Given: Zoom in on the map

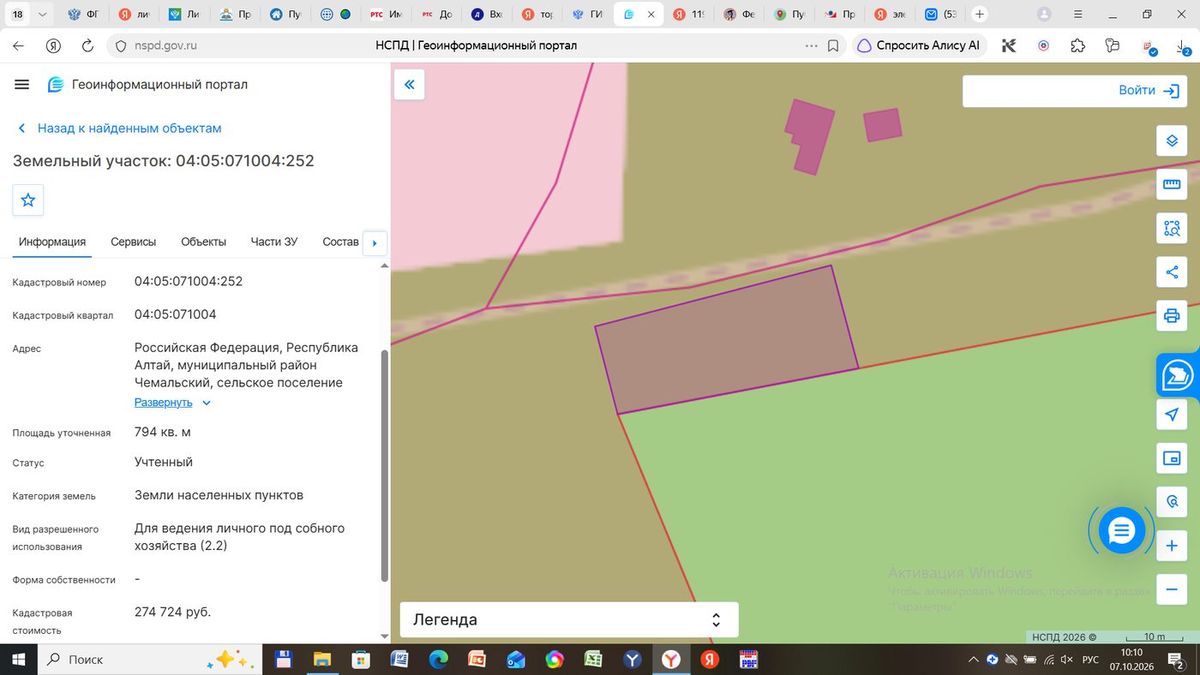Looking at the screenshot, I should click(x=1171, y=546).
